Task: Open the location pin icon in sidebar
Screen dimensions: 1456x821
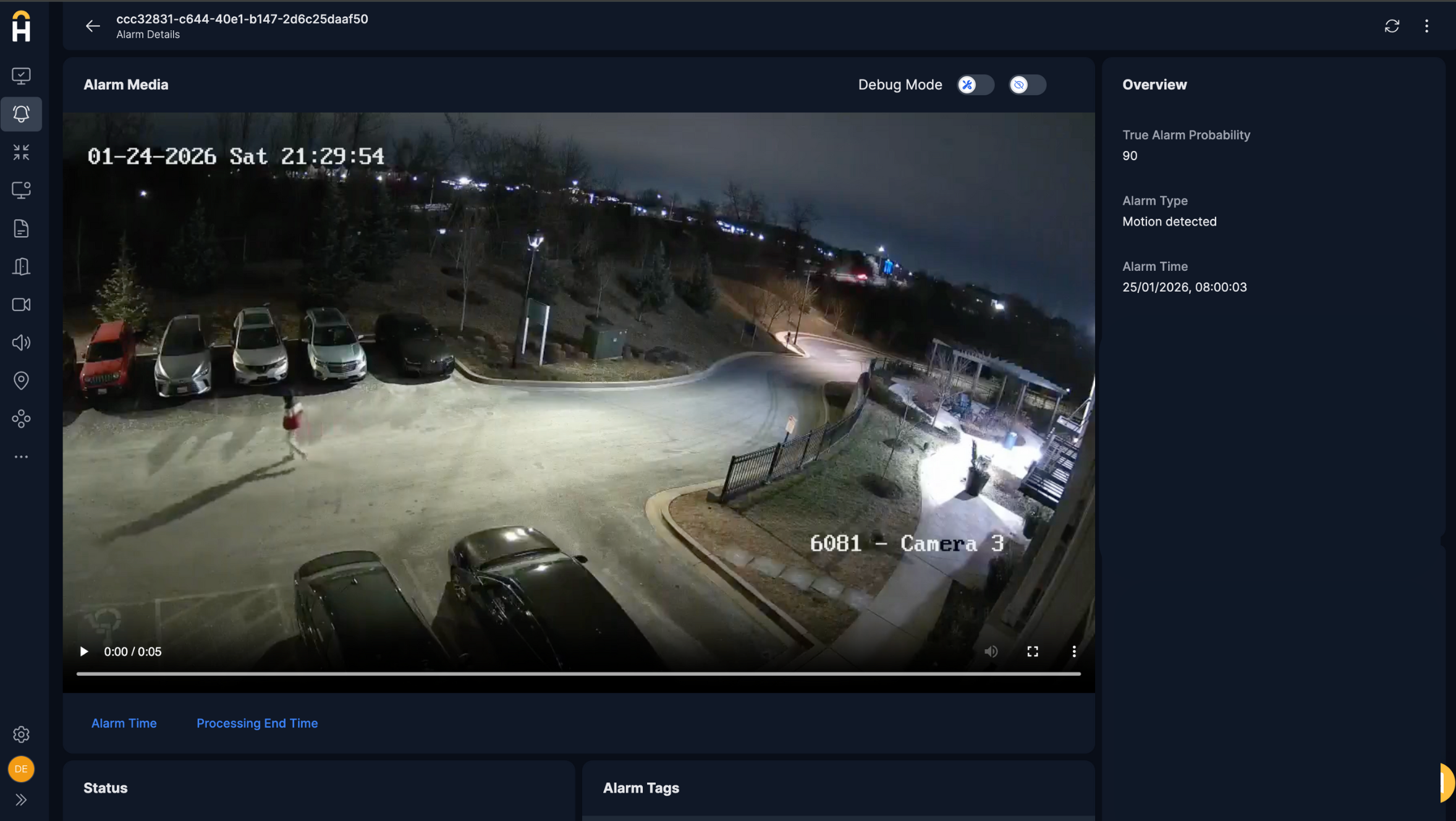Action: pos(21,381)
